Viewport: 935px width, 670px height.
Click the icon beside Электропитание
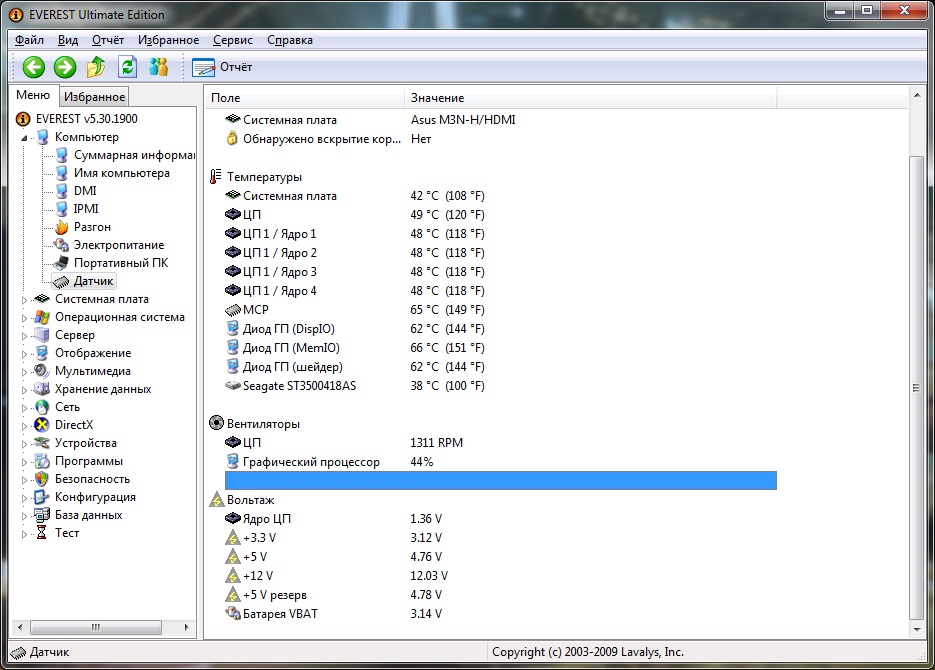[x=61, y=245]
